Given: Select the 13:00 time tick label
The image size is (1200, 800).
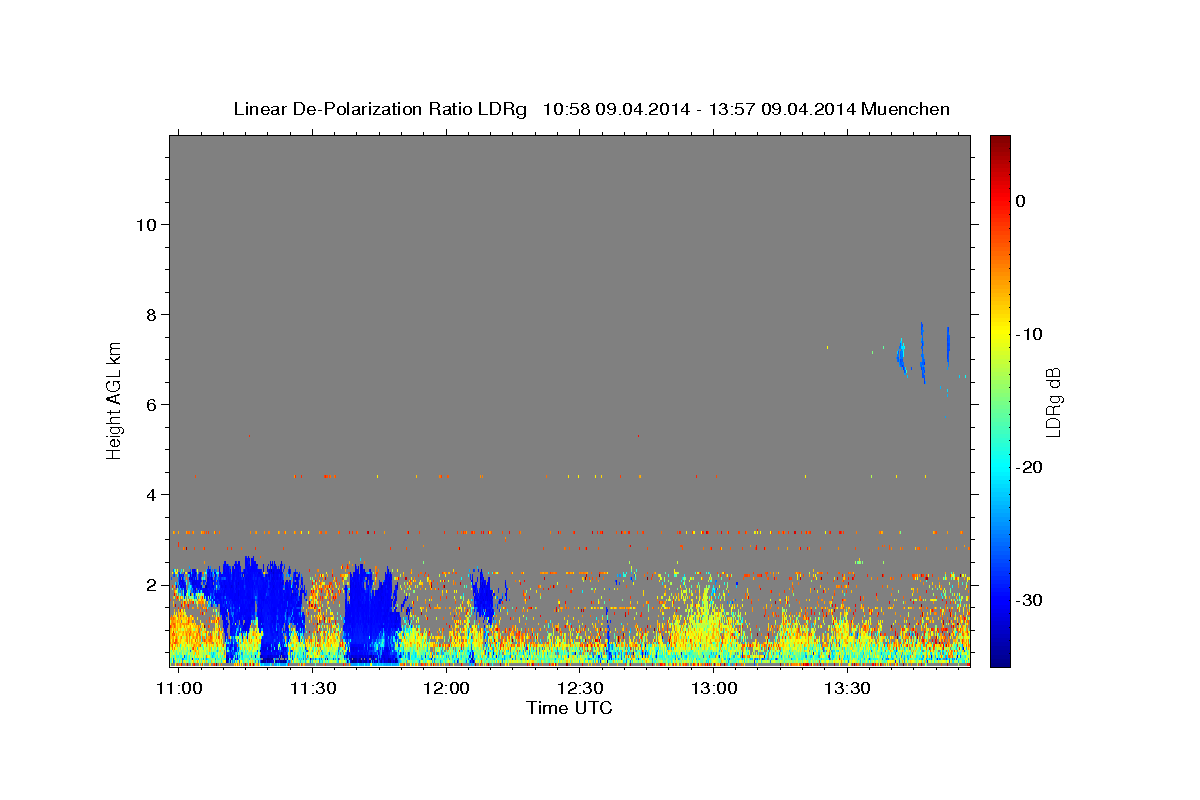Looking at the screenshot, I should 713,689.
